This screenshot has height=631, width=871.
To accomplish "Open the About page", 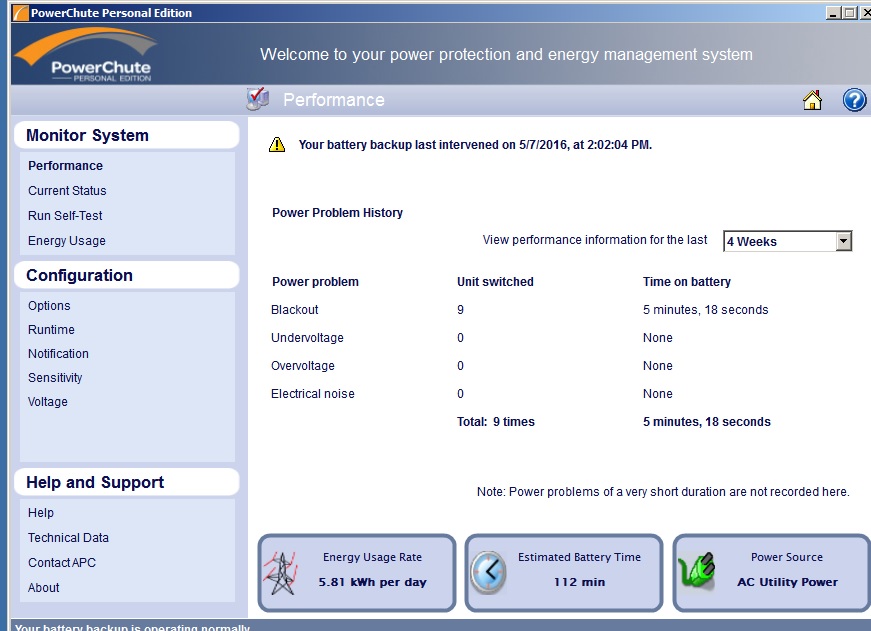I will coord(43,588).
